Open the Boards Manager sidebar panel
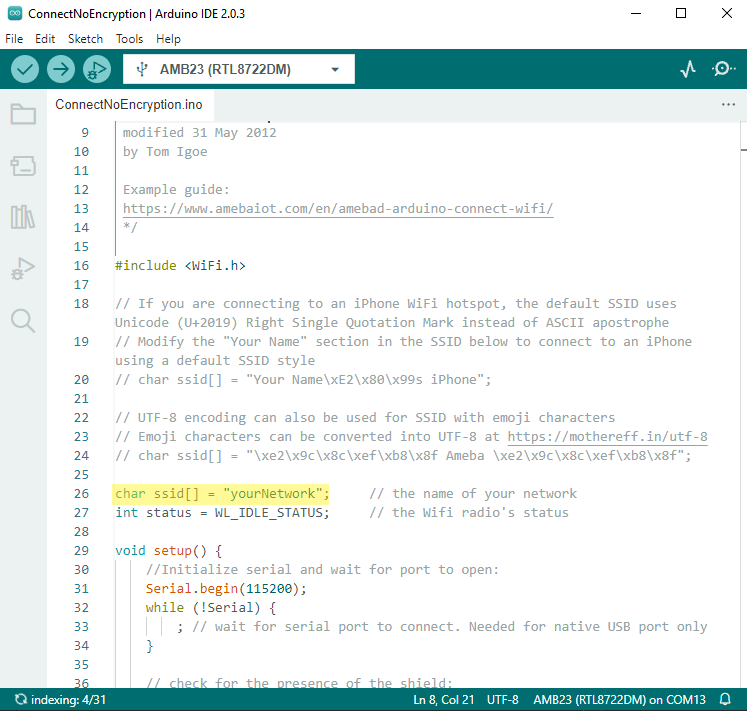Viewport: 747px width, 711px height. pyautogui.click(x=23, y=166)
